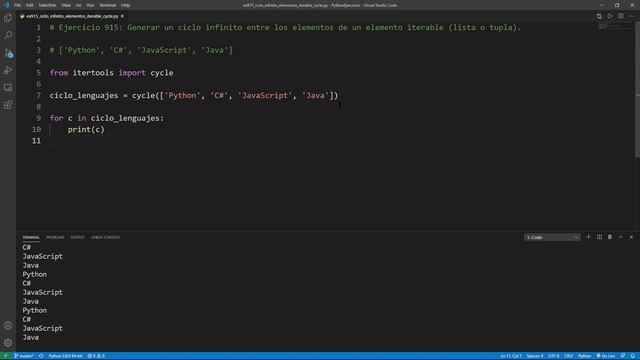Change the UTF-8 file encoding
The height and width of the screenshot is (360, 640).
(553, 356)
